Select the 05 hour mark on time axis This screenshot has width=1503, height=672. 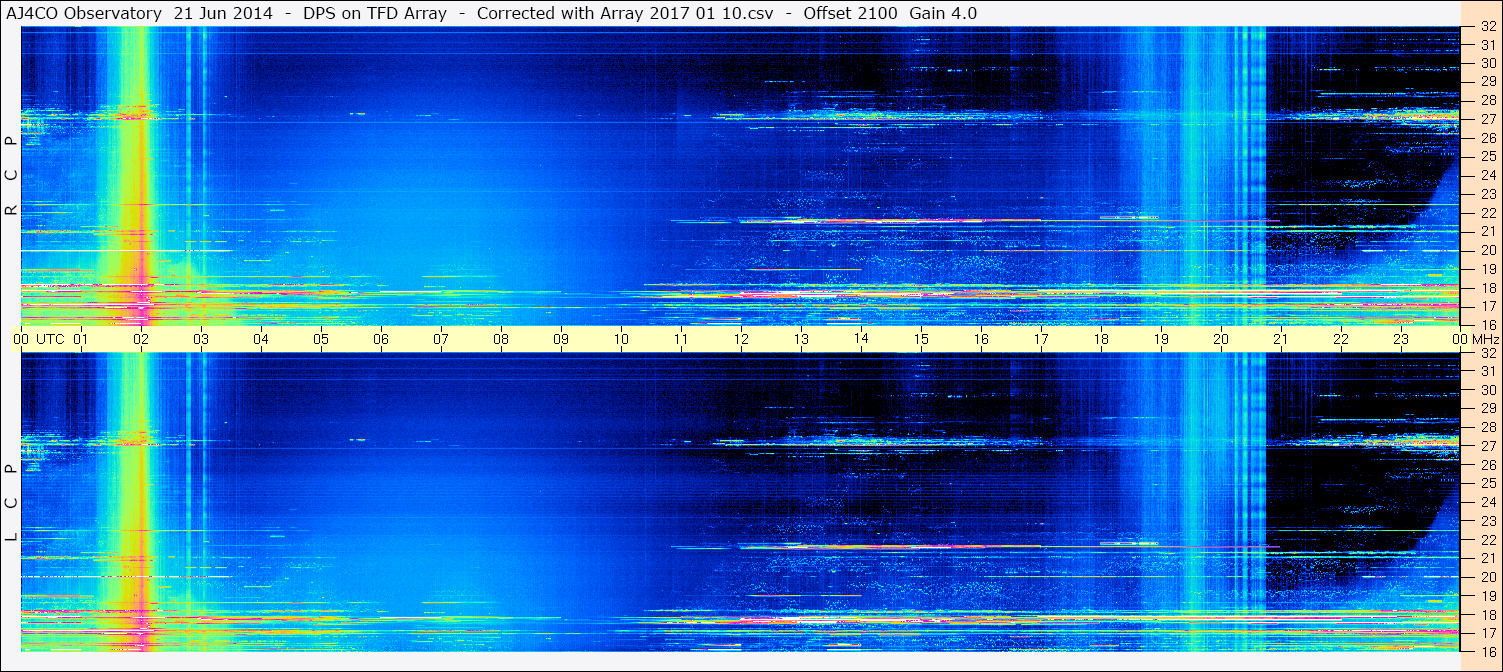(321, 339)
